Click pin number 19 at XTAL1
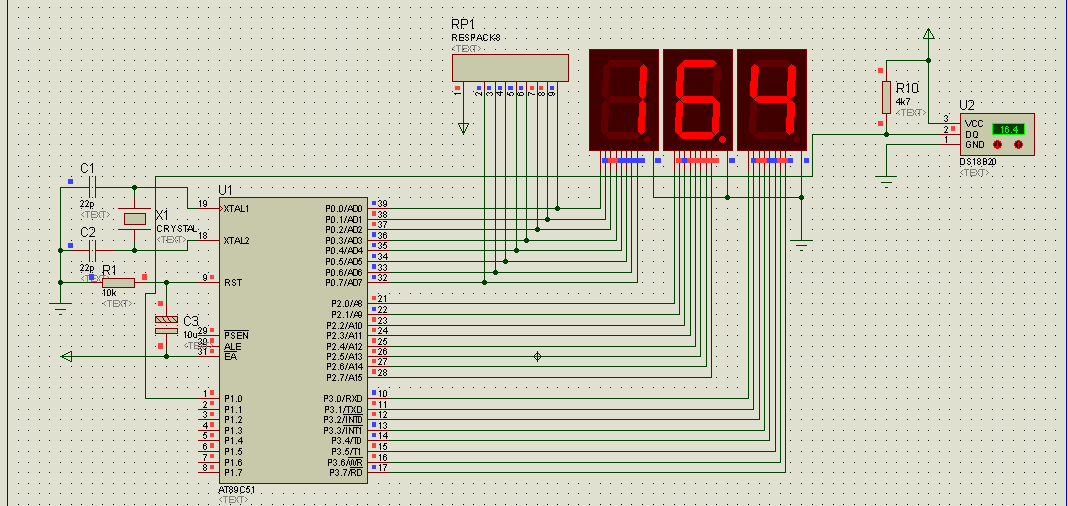 (203, 203)
